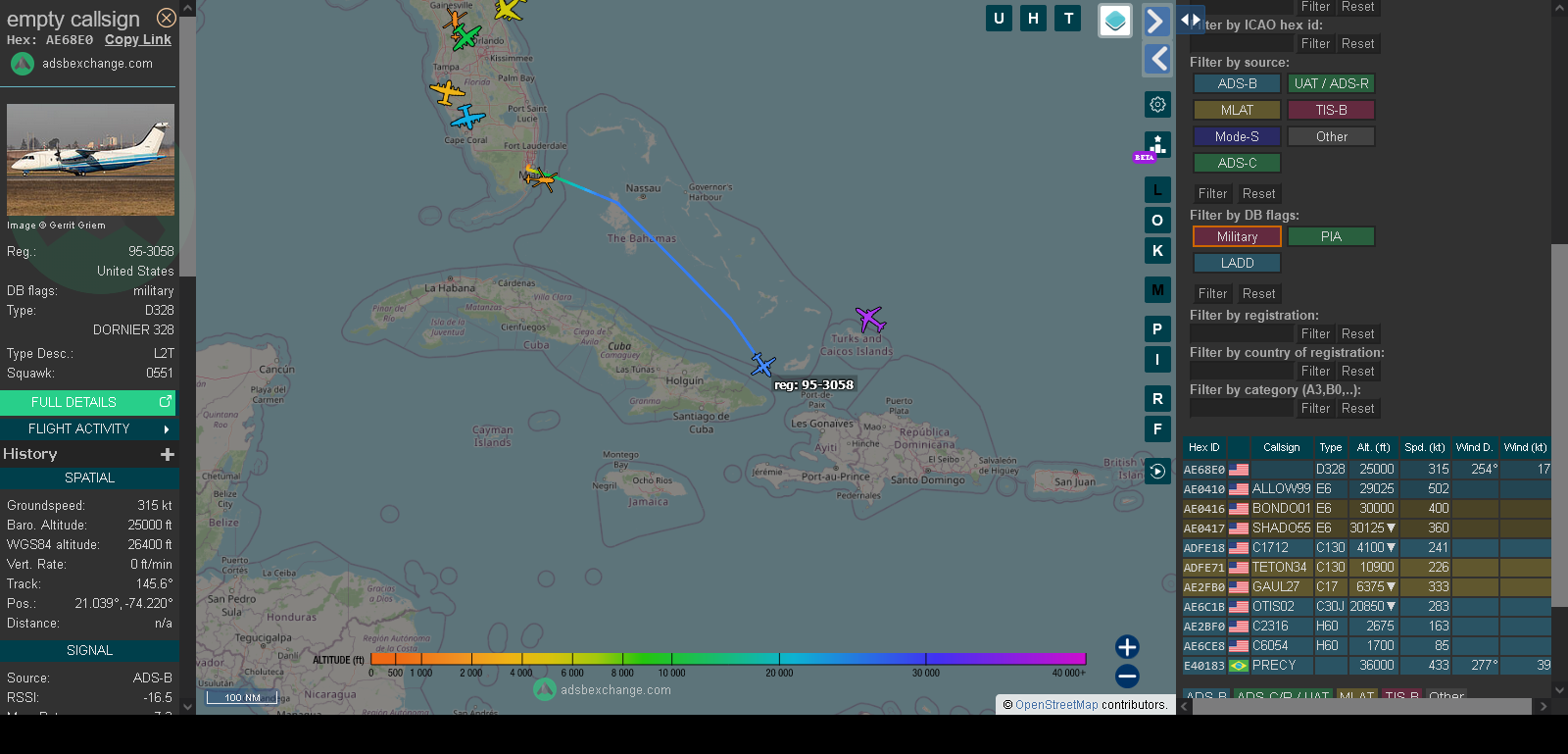
Task: Toggle the MLAT source filter
Action: (x=1237, y=111)
